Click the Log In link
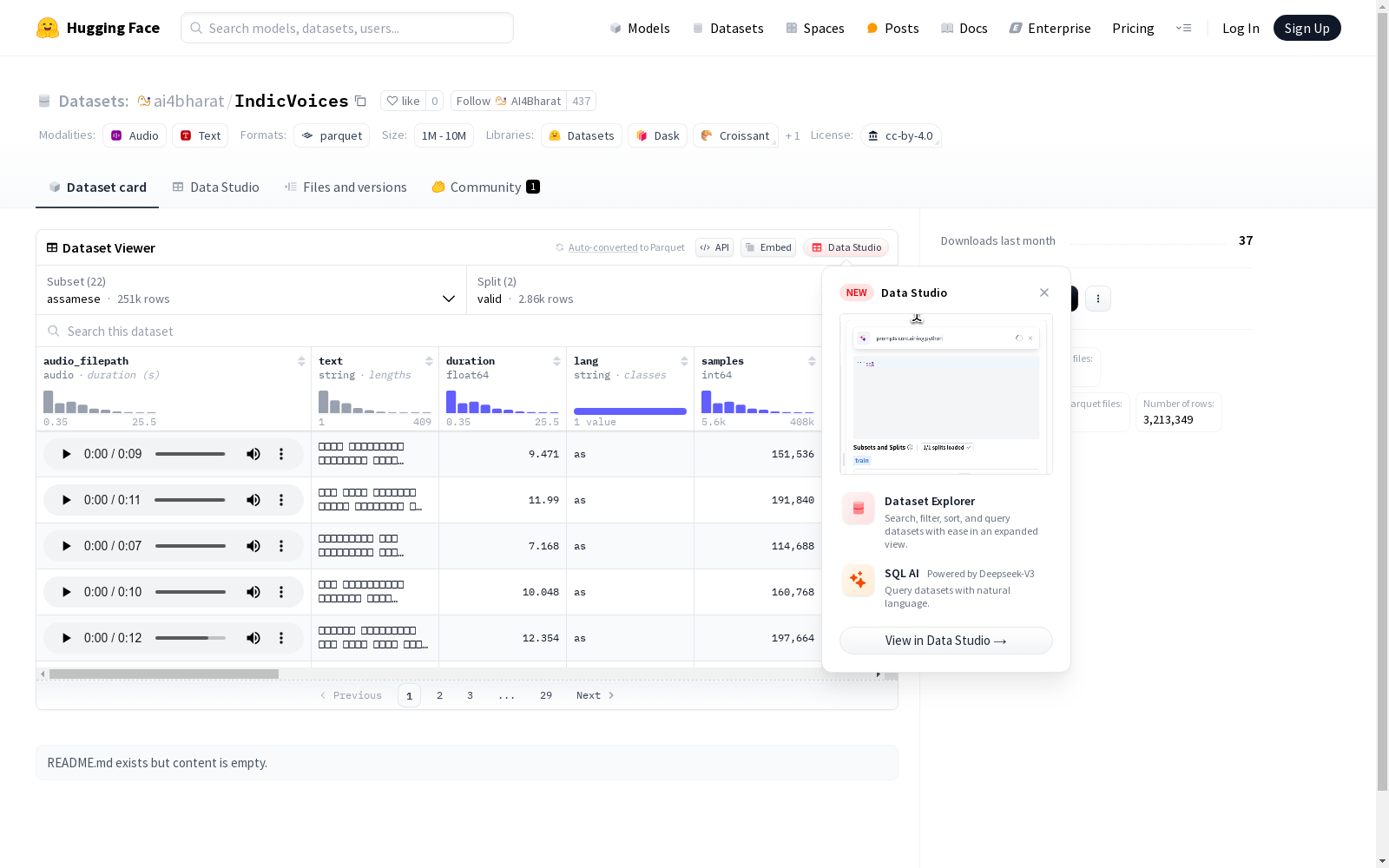 1241,28
